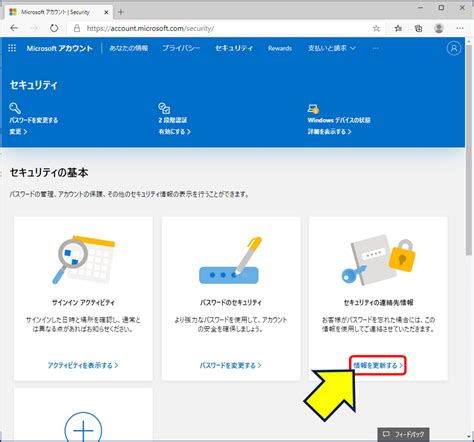Click 有効にする link for two-step
The width and height of the screenshot is (474, 442).
point(174,132)
